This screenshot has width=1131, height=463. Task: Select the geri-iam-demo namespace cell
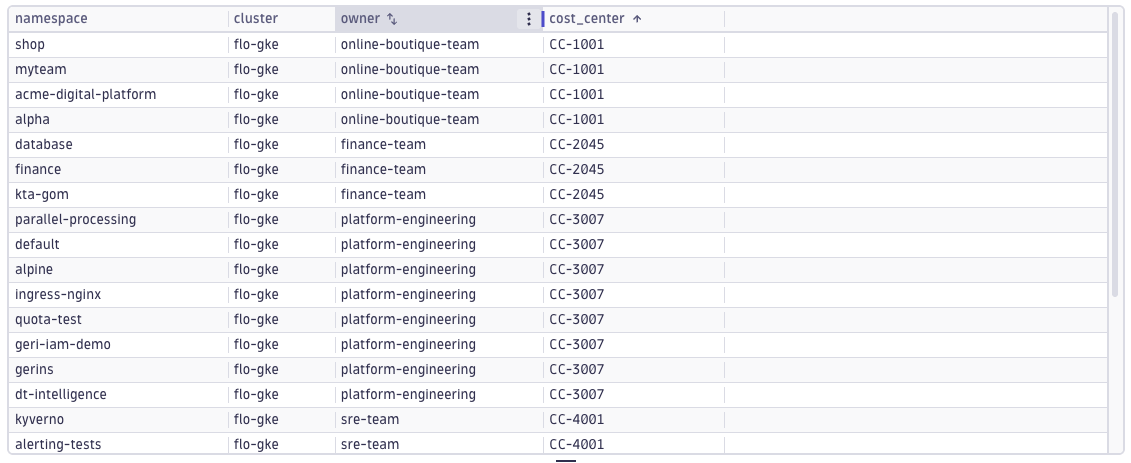tap(118, 345)
